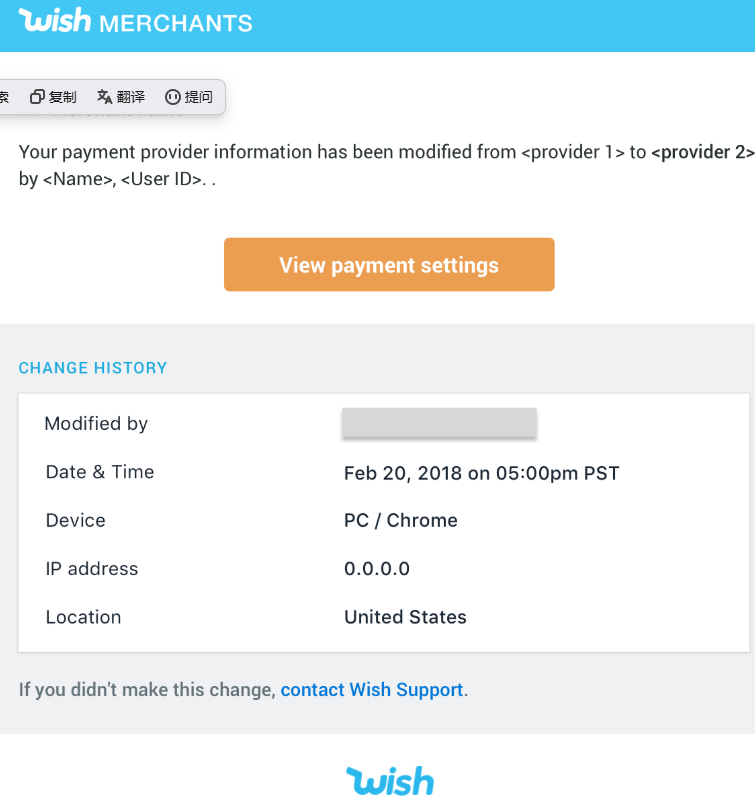Click the Wish logo in the blue header
This screenshot has height=800, width=755.
point(55,21)
